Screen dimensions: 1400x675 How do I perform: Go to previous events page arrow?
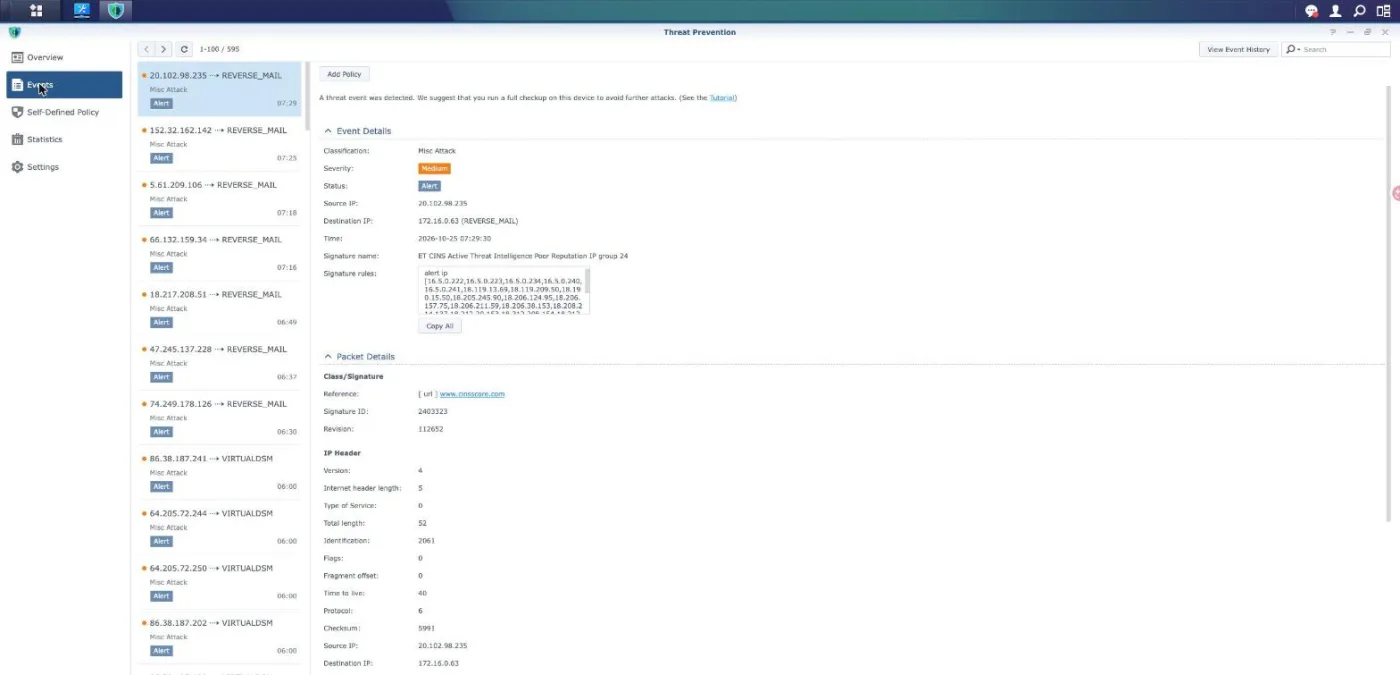coord(147,49)
